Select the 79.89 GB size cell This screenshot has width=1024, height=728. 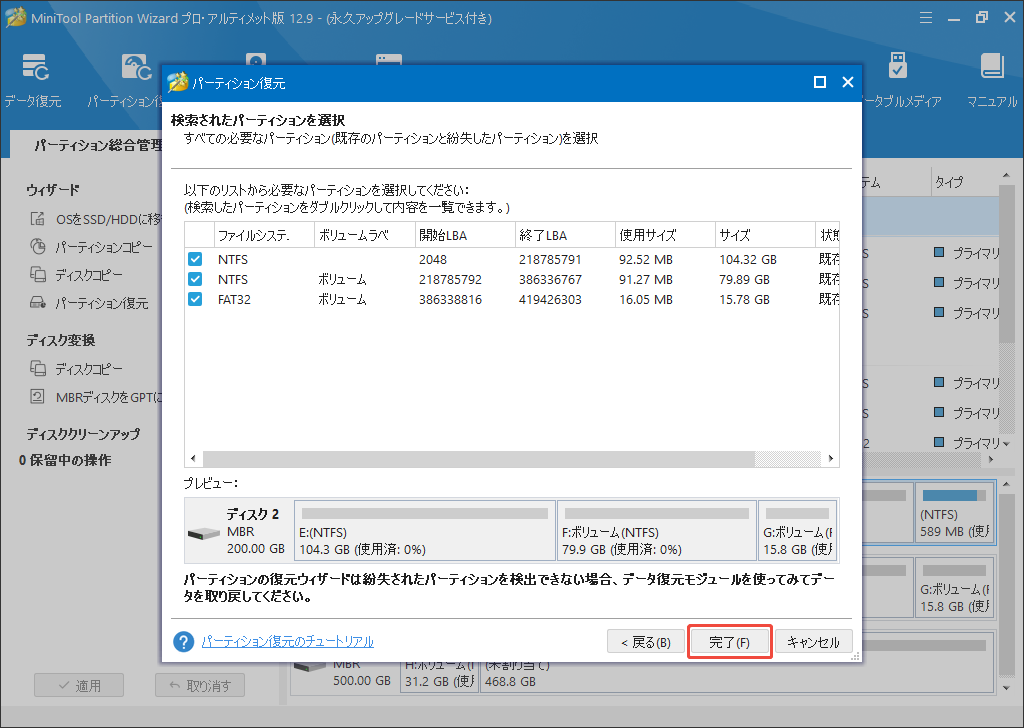(744, 279)
